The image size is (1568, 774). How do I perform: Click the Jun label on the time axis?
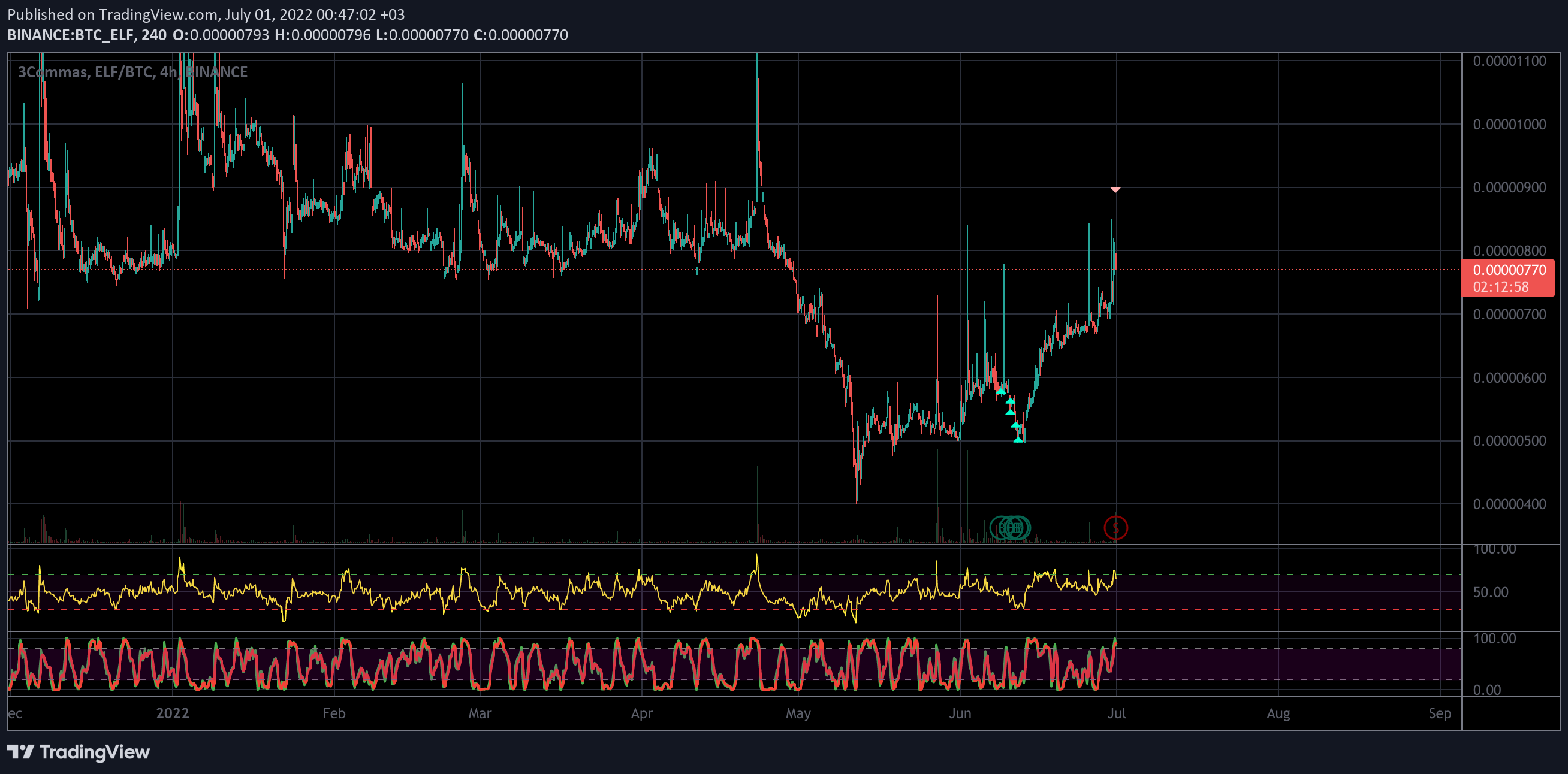(960, 713)
